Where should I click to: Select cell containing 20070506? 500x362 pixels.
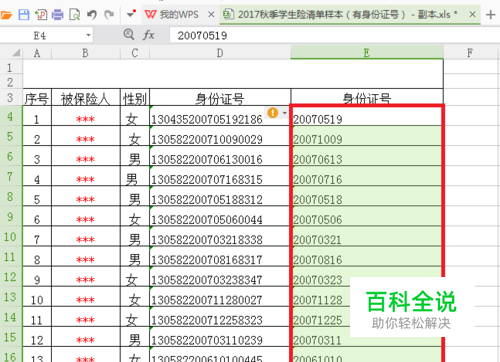367,217
